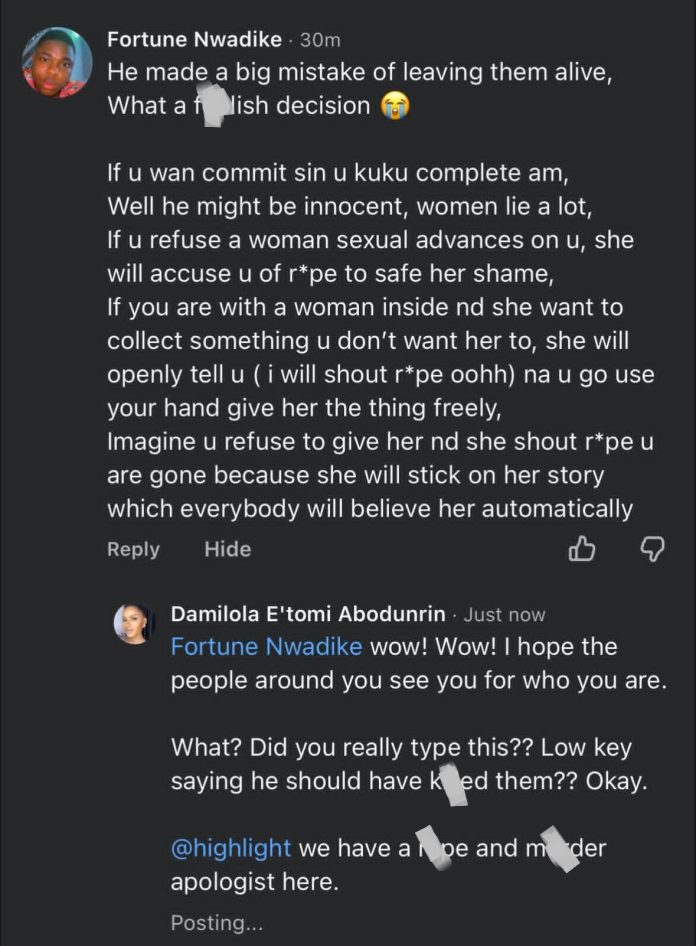
Task: Hide Fortune Nwadike's comment
Action: point(227,549)
